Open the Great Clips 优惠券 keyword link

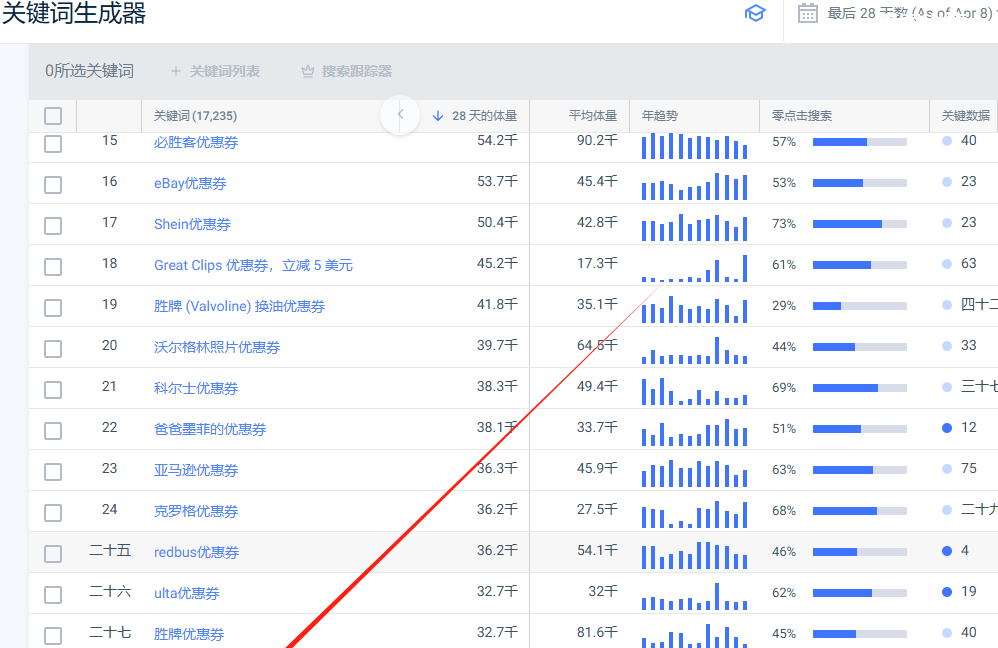[253, 265]
